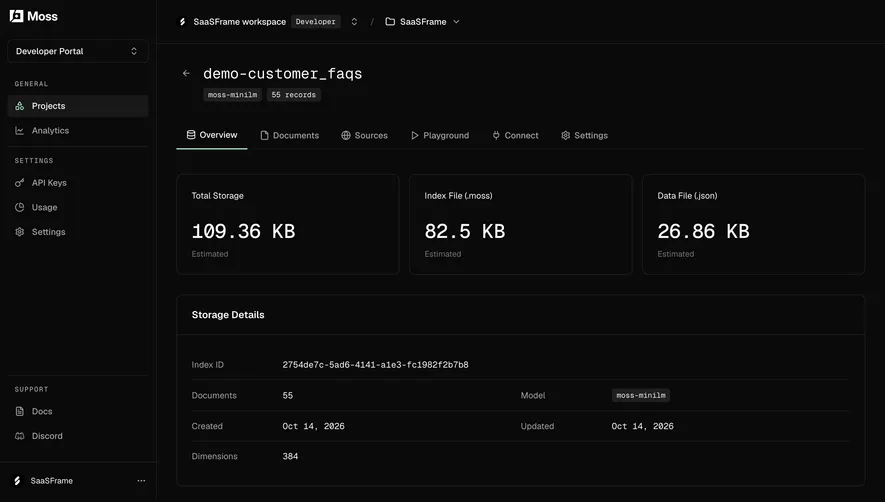Click the Sources globe icon
Screen dimensions: 885x502
[x=346, y=136]
